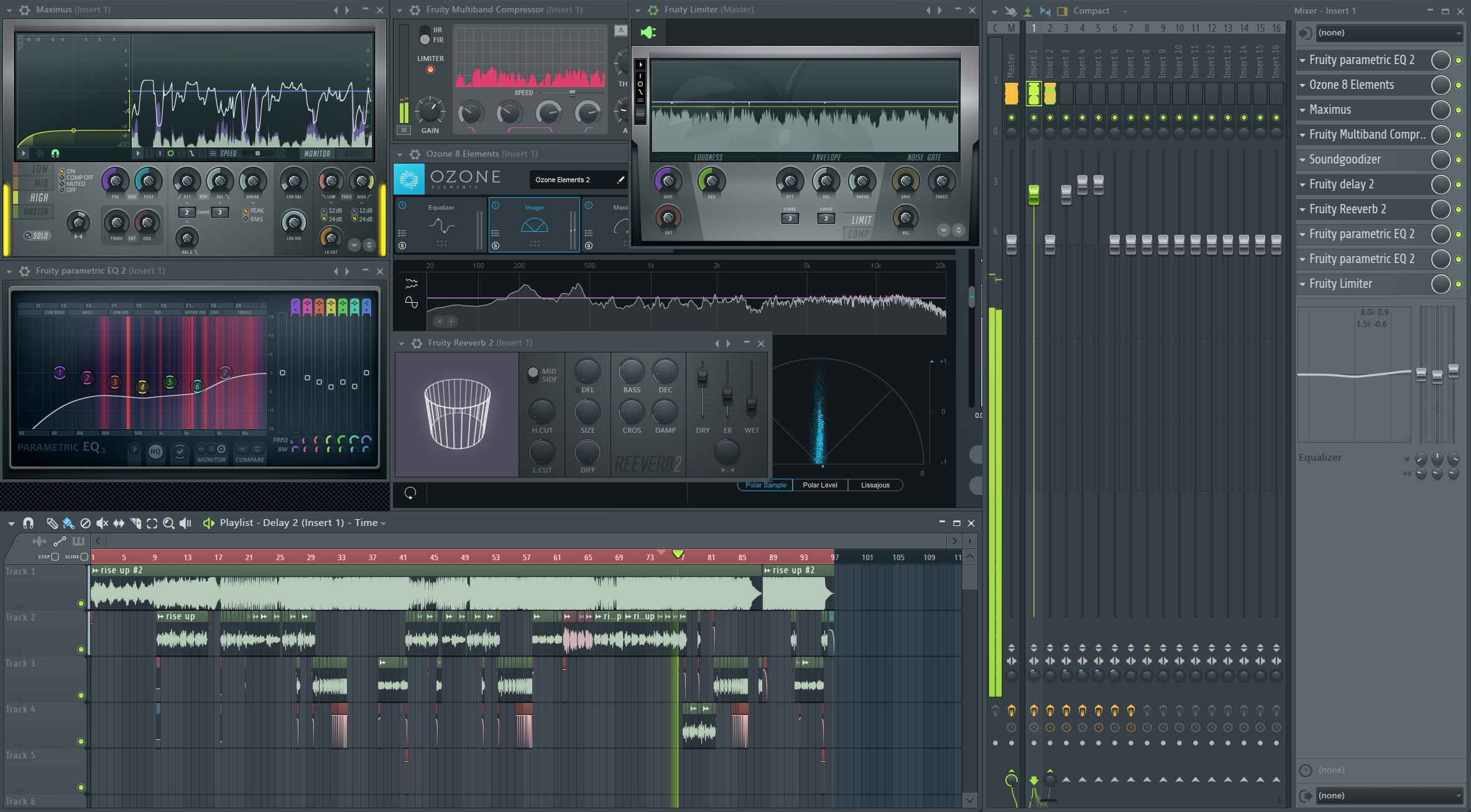Select the playlist Paint brush tool
Image resolution: width=1471 pixels, height=812 pixels.
pyautogui.click(x=68, y=523)
